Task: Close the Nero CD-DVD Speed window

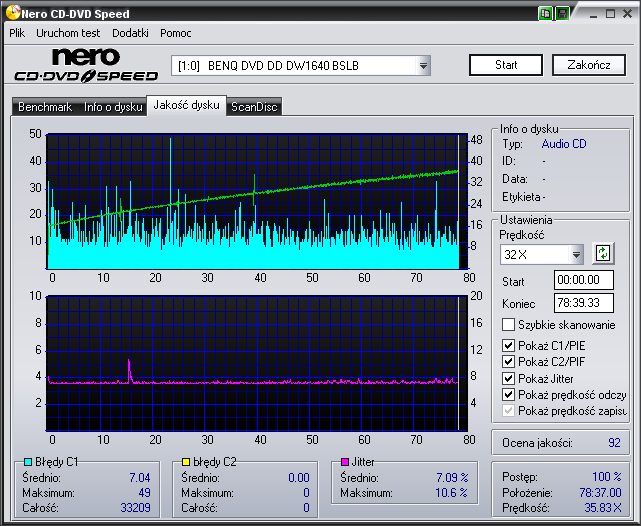Action: (x=628, y=14)
